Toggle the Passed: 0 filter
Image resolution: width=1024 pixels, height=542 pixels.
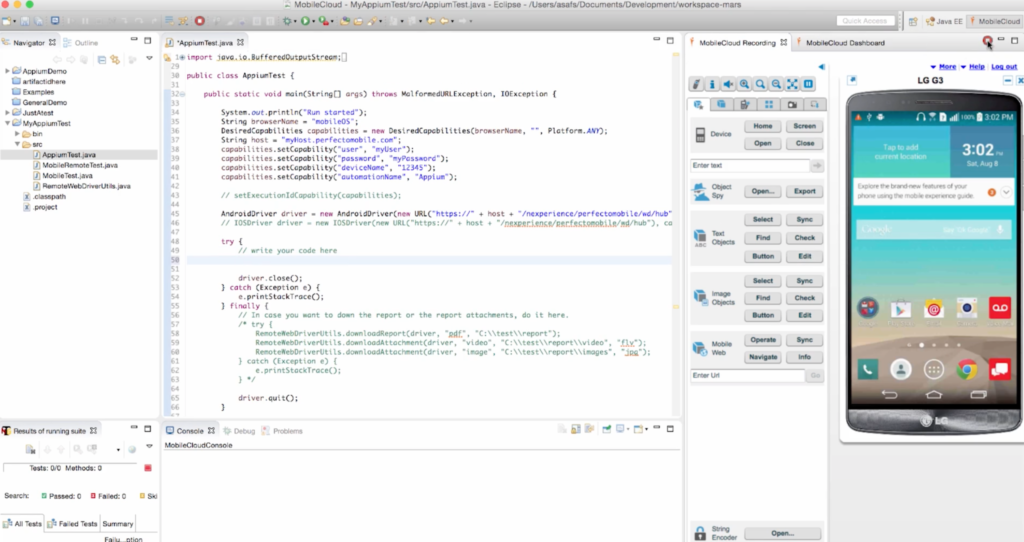[61, 496]
